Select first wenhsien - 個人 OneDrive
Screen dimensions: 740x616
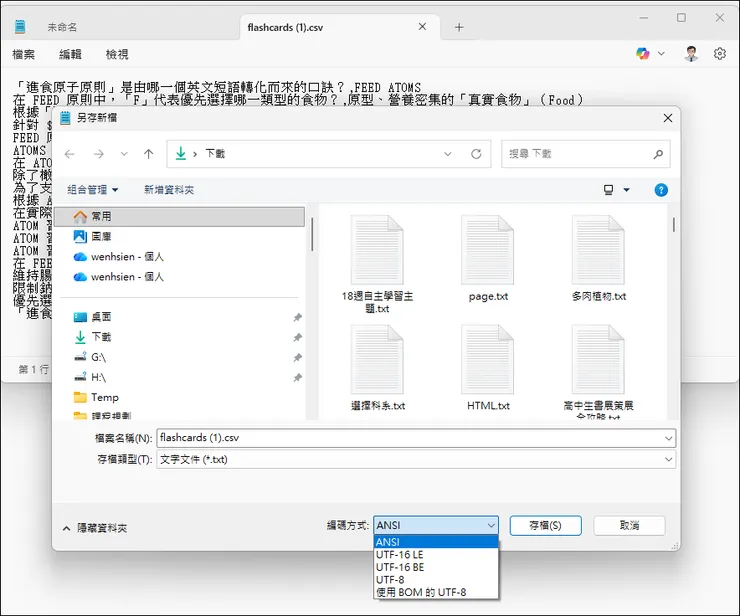(x=179, y=257)
